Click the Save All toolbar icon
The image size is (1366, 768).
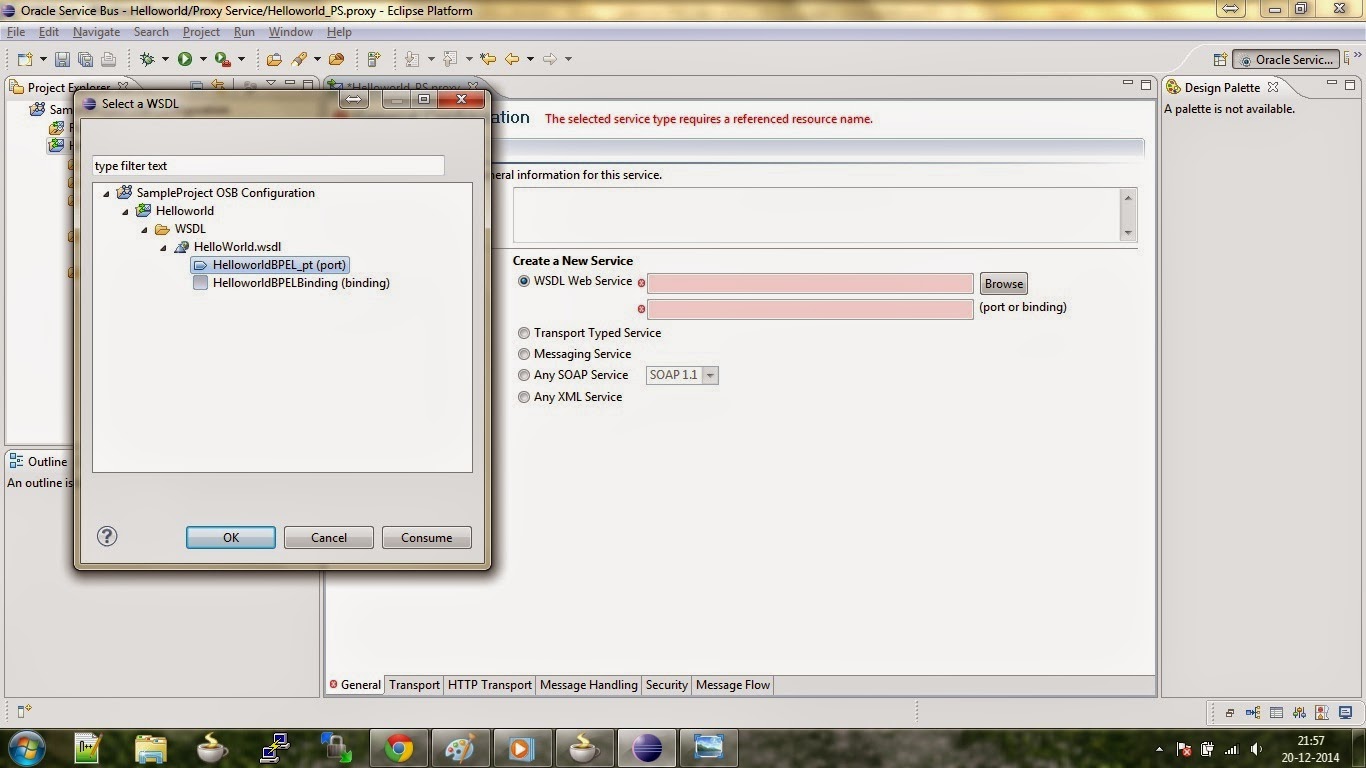click(85, 60)
